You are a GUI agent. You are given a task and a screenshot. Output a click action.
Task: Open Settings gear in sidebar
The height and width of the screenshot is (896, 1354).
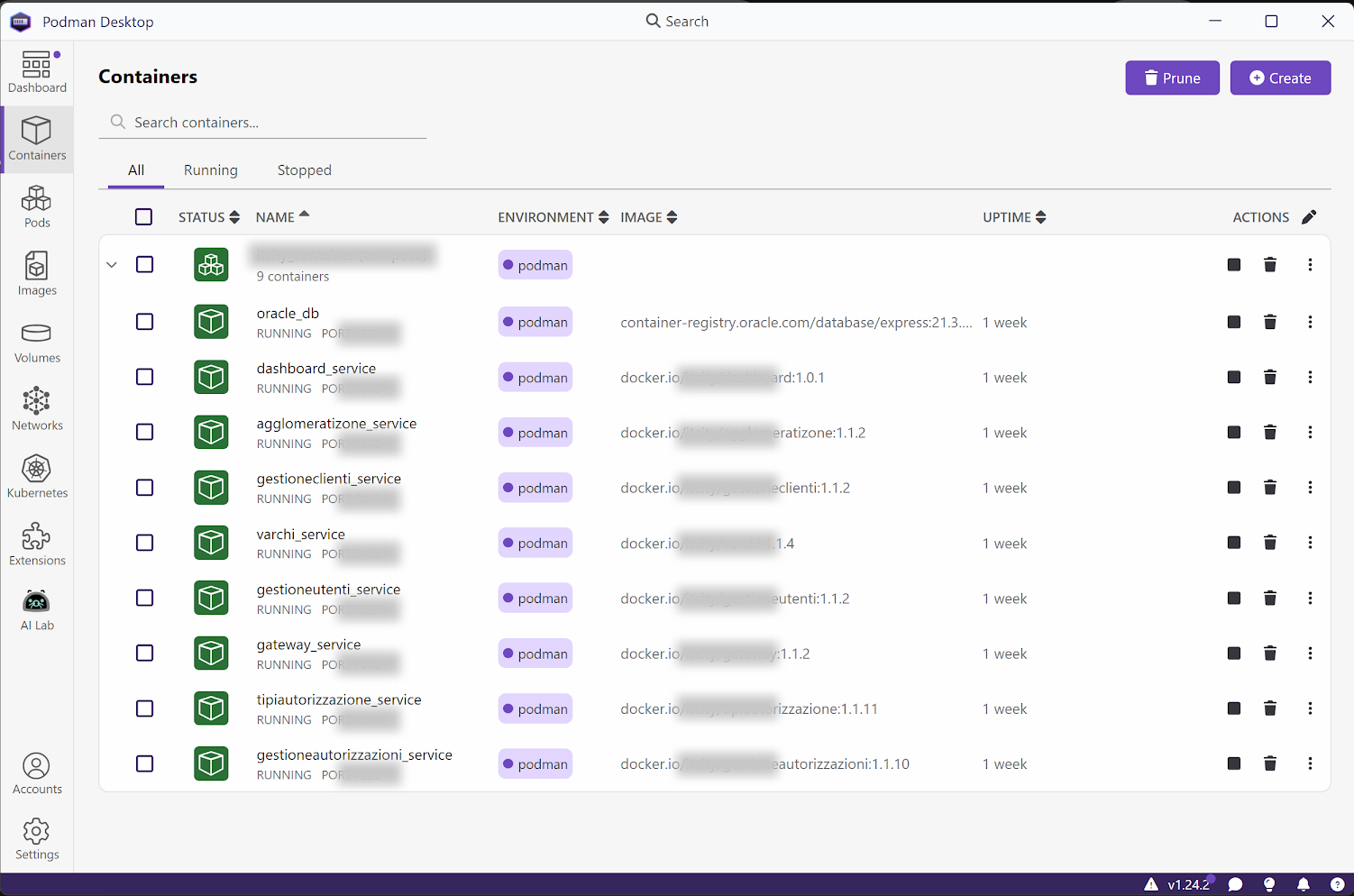pos(37,839)
